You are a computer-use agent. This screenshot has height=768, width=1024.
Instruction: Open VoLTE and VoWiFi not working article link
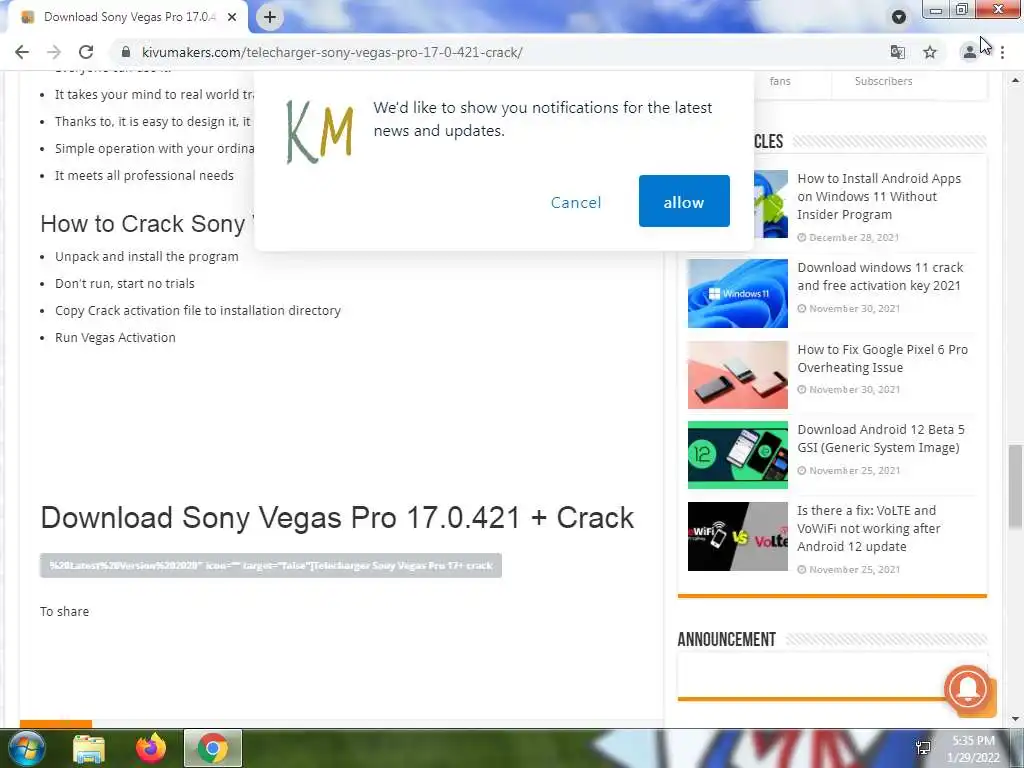tap(869, 528)
